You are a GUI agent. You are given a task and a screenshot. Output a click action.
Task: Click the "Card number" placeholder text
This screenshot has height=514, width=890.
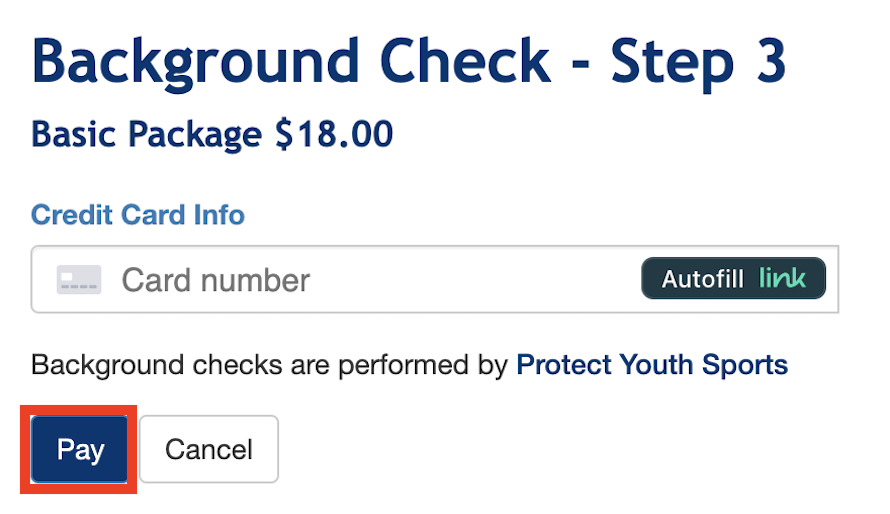point(216,280)
